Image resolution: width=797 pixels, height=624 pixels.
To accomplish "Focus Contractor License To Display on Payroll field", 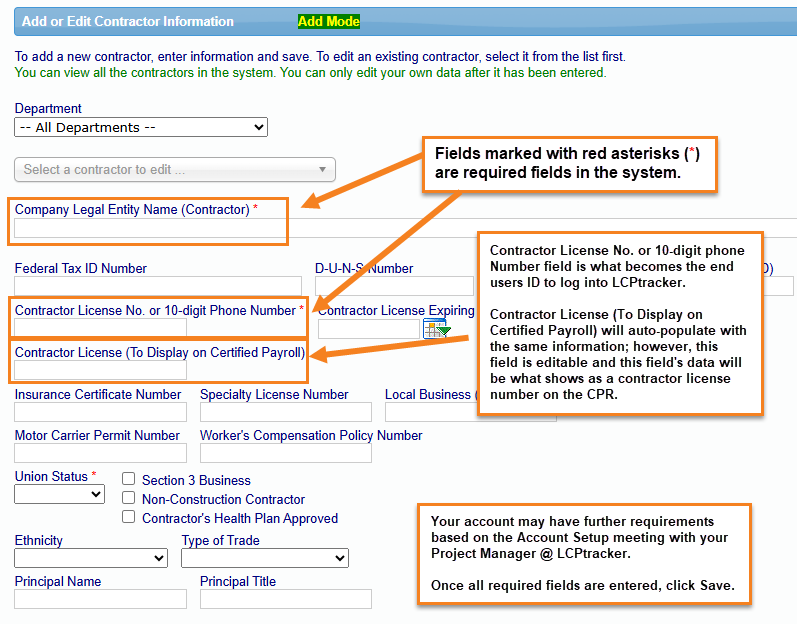I will click(x=101, y=370).
